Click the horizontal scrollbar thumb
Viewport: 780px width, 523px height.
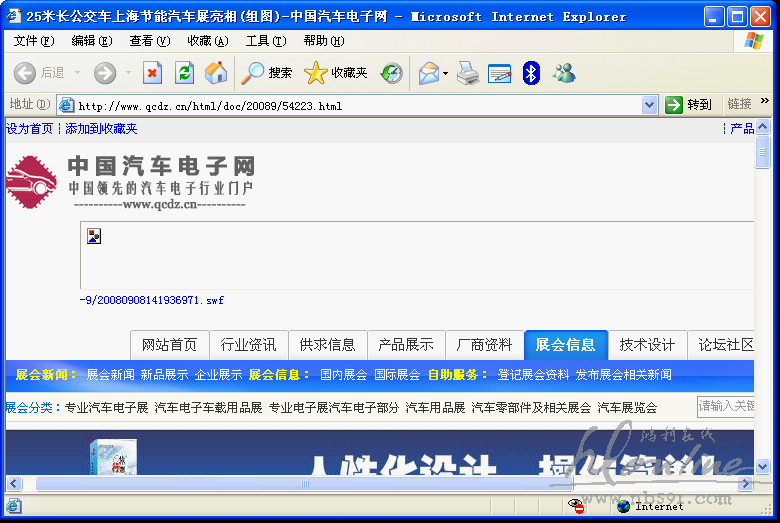click(304, 483)
